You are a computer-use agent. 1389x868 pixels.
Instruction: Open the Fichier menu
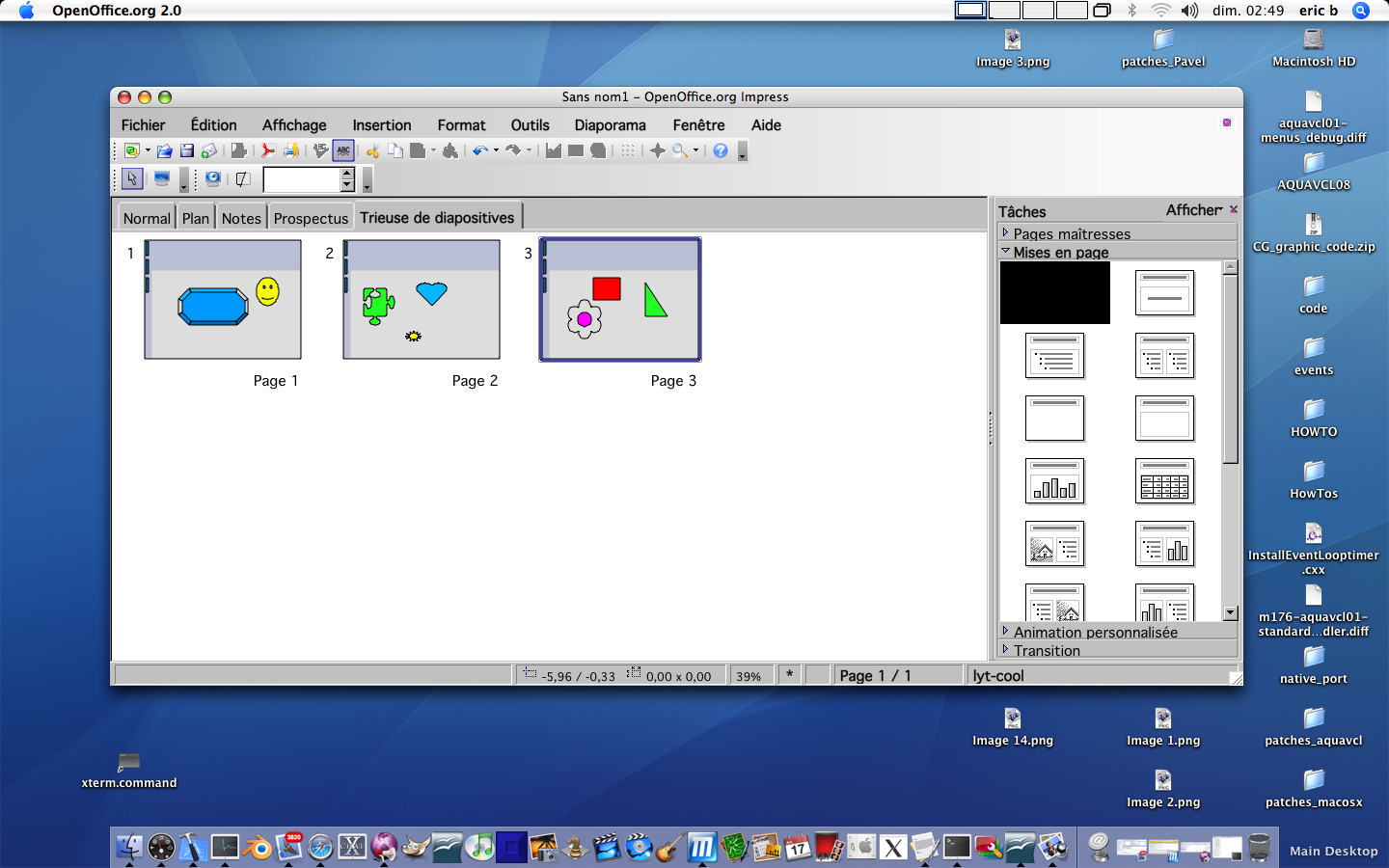pyautogui.click(x=143, y=125)
